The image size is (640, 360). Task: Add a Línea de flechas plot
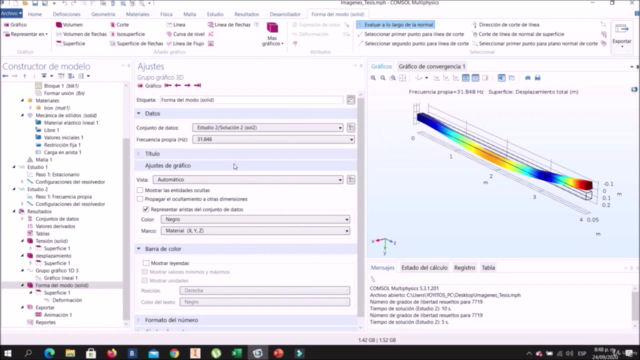coord(229,25)
